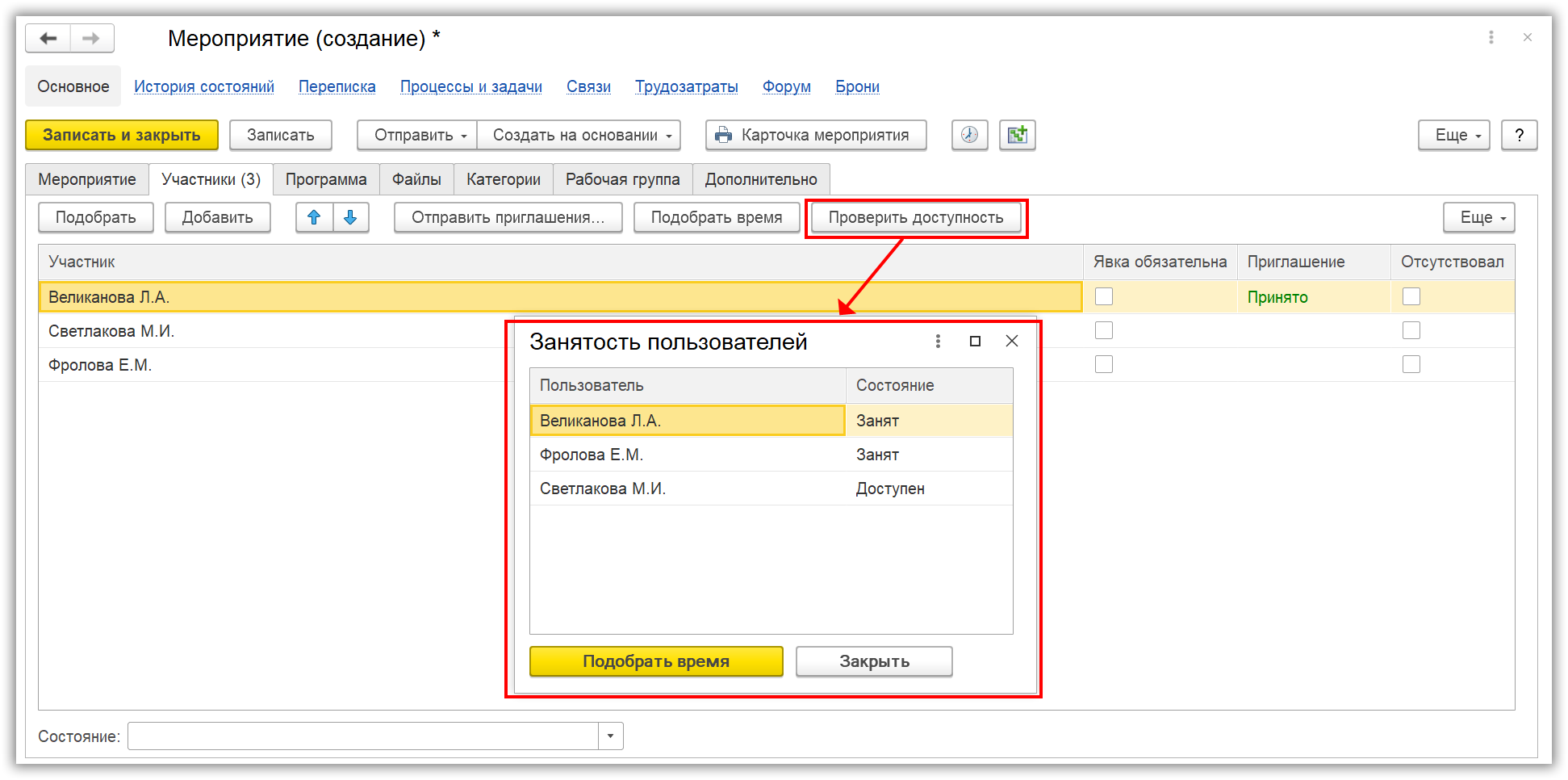This screenshot has height=780, width=1568.
Task: Open the Состояние dropdown list arrow
Action: tap(610, 736)
